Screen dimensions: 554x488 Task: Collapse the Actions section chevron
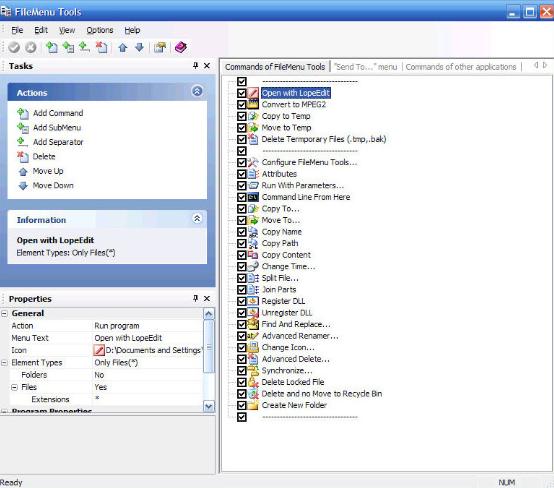click(x=197, y=92)
